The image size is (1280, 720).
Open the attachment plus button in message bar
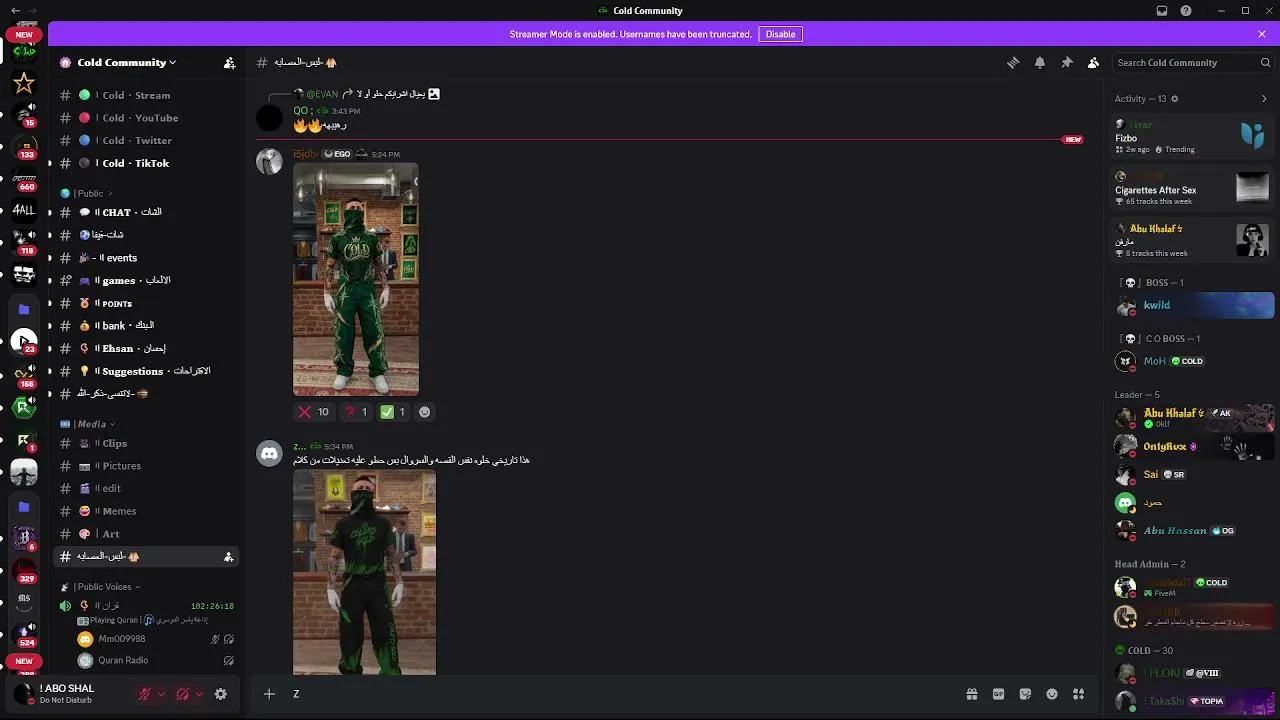269,694
